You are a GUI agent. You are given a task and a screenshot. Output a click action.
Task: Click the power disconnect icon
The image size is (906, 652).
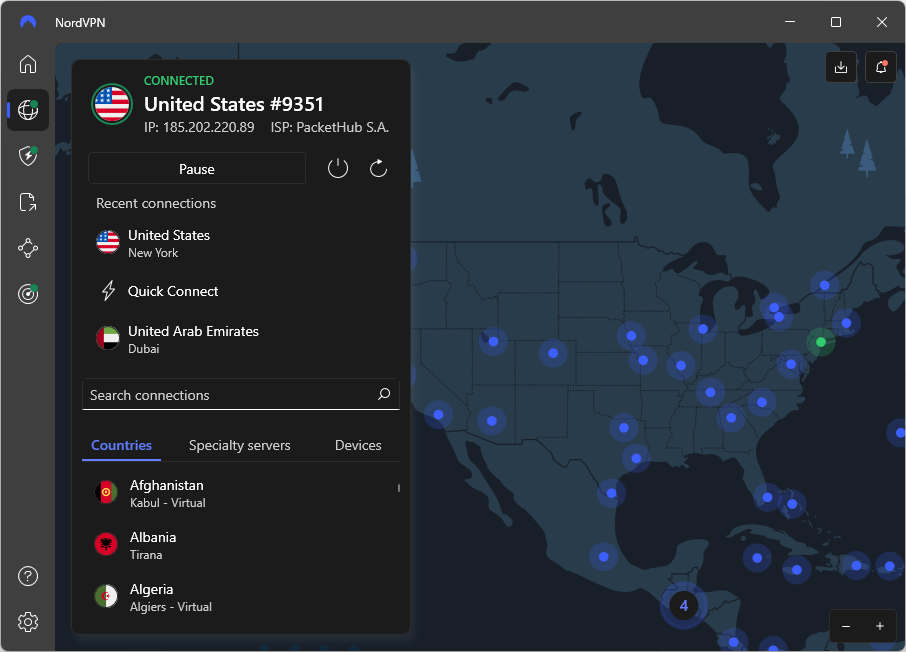pyautogui.click(x=338, y=168)
